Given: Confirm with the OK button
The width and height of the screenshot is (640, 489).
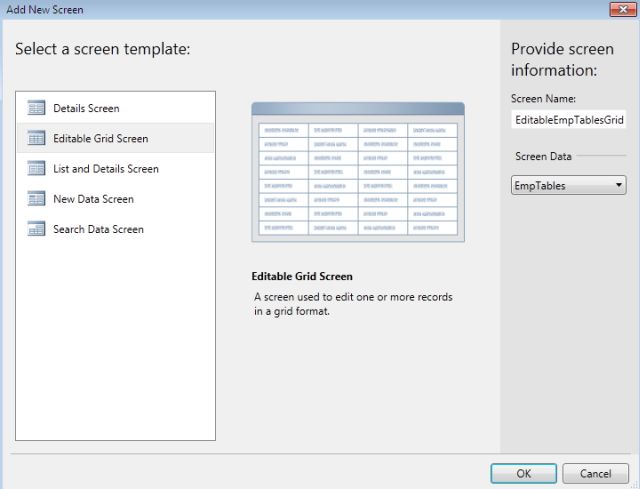Looking at the screenshot, I should click(x=524, y=473).
